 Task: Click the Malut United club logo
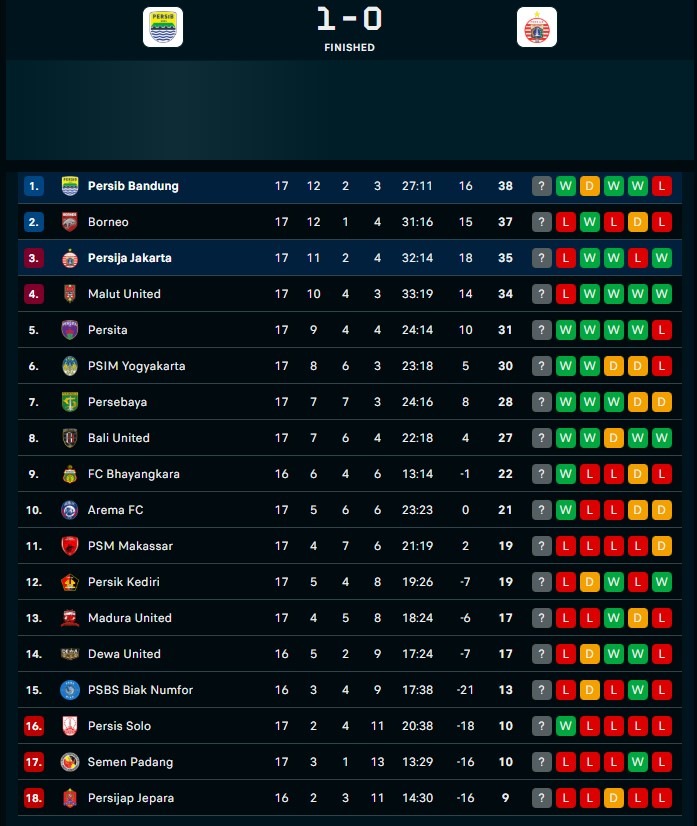point(70,294)
